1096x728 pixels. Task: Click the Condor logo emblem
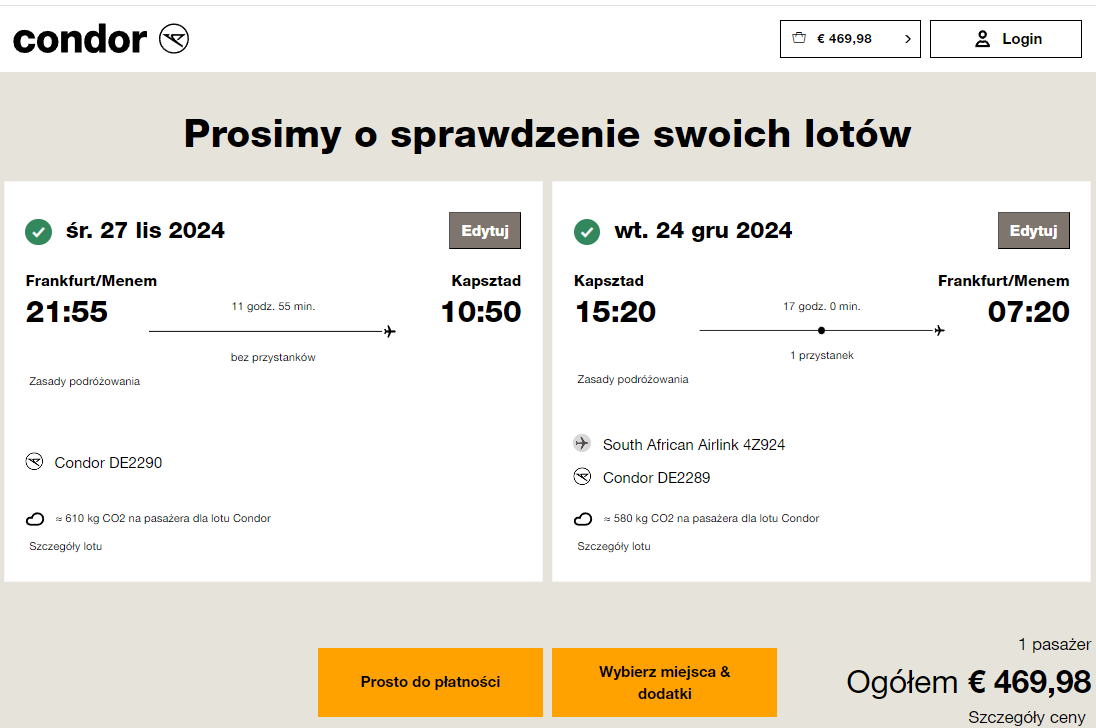coord(174,38)
